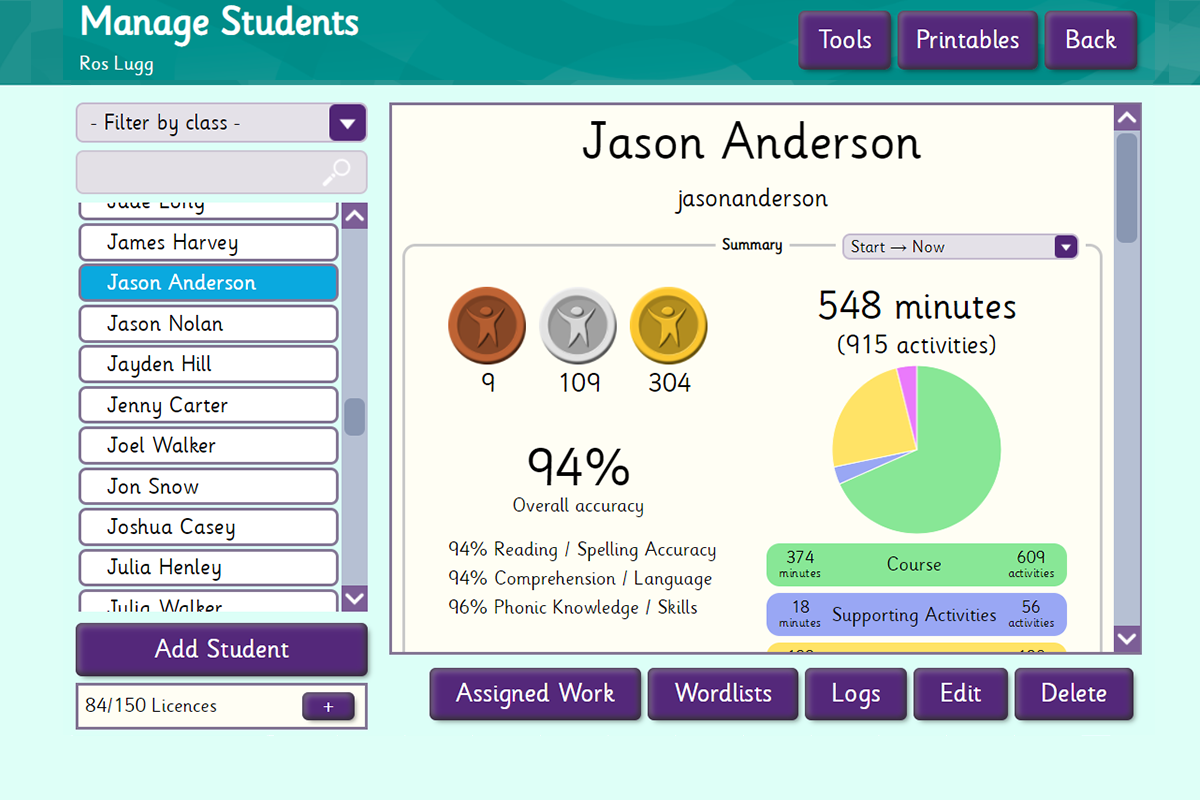Go back using the Back button
Screen dimensions: 1200x800
click(x=1090, y=41)
